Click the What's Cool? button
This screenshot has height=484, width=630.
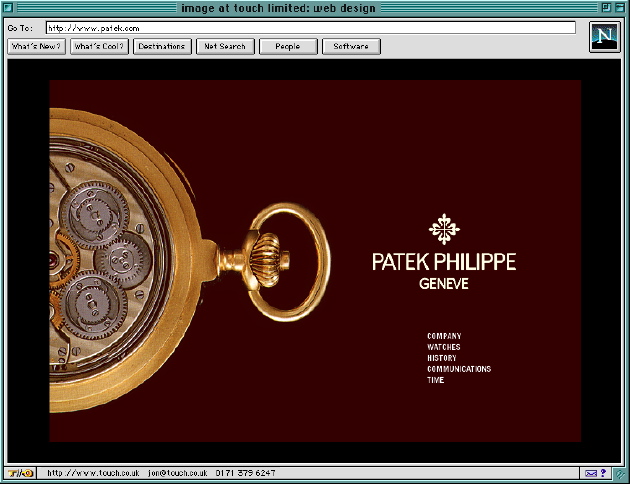pos(99,46)
